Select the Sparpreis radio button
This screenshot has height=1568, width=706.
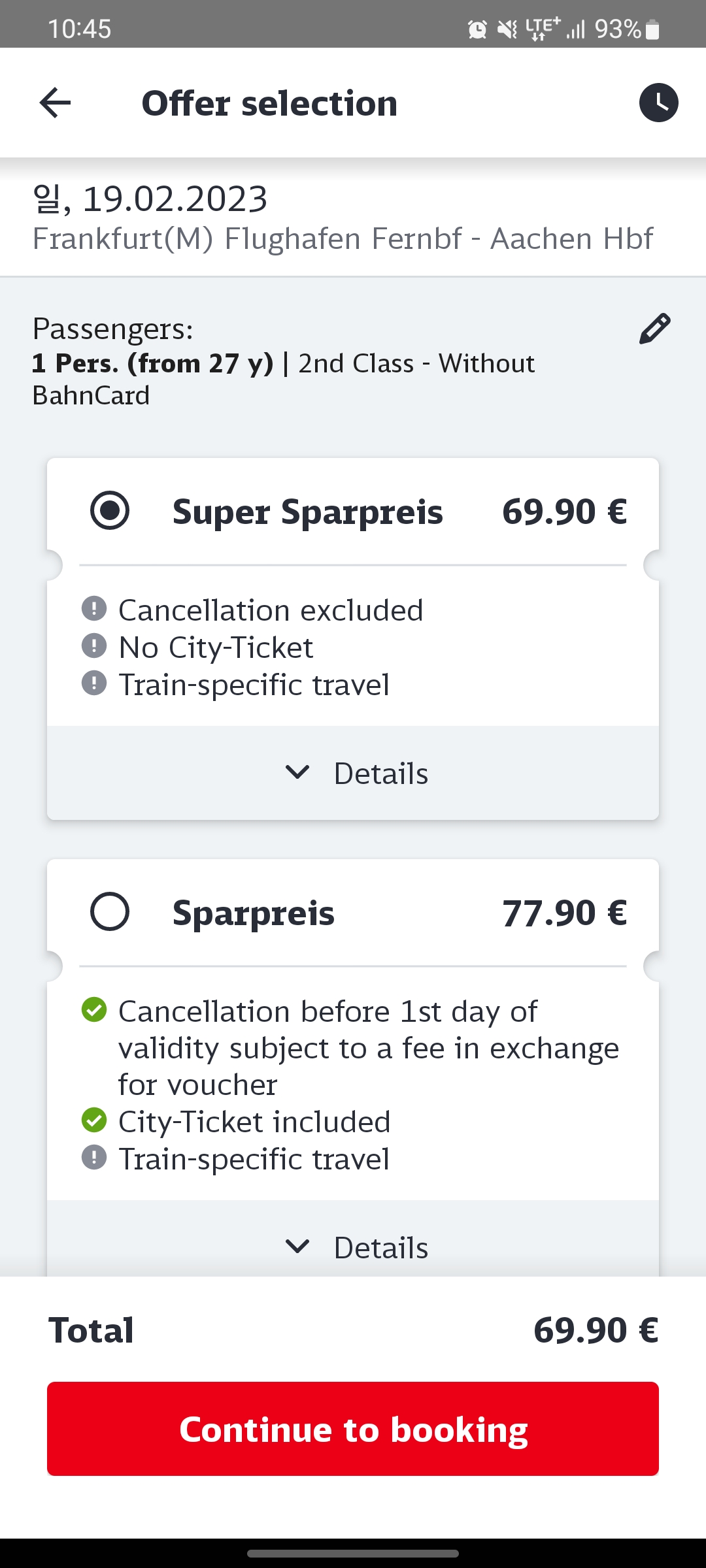(x=110, y=911)
